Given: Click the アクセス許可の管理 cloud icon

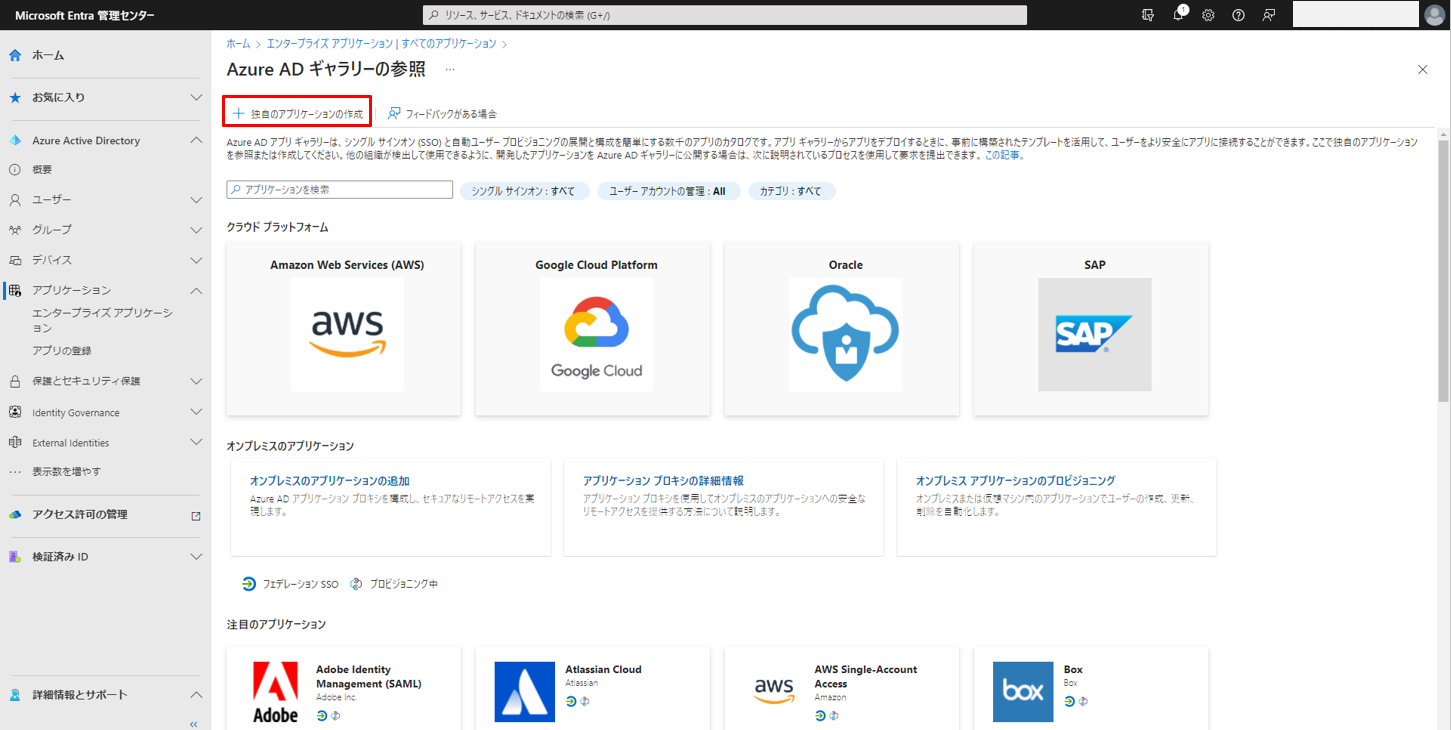Looking at the screenshot, I should click(15, 514).
